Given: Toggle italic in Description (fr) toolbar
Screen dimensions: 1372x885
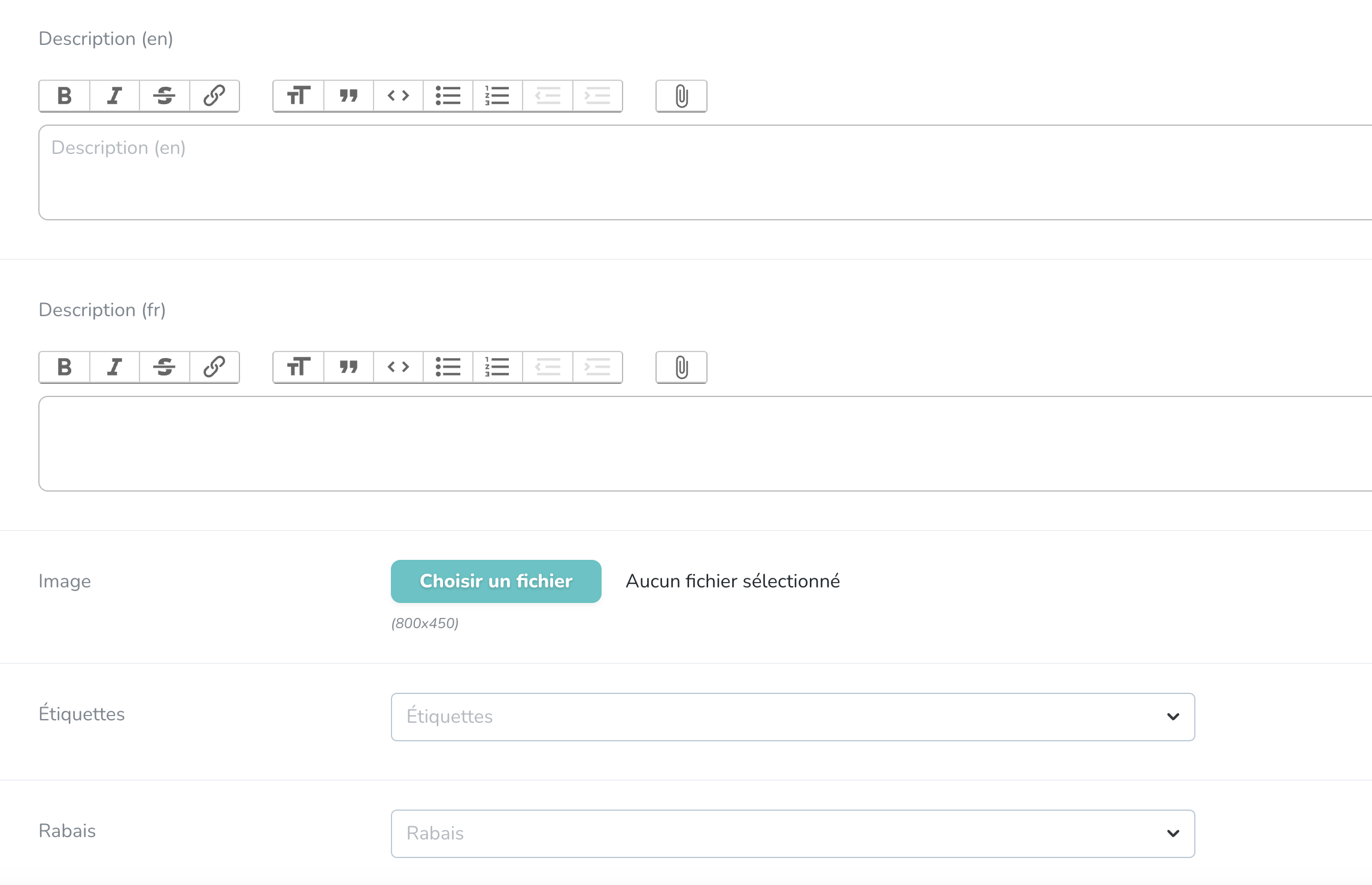Looking at the screenshot, I should click(114, 367).
